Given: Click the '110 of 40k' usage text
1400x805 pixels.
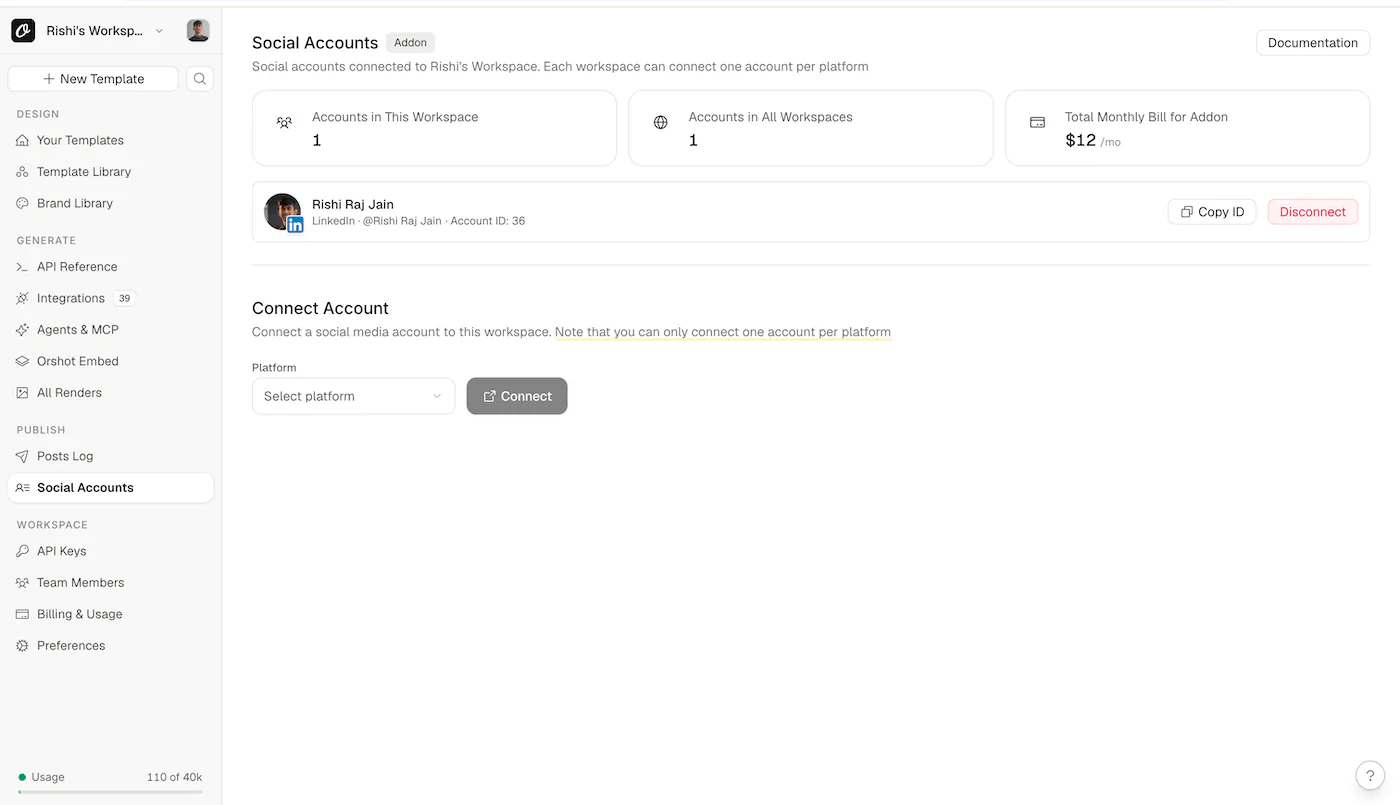Looking at the screenshot, I should point(174,777).
